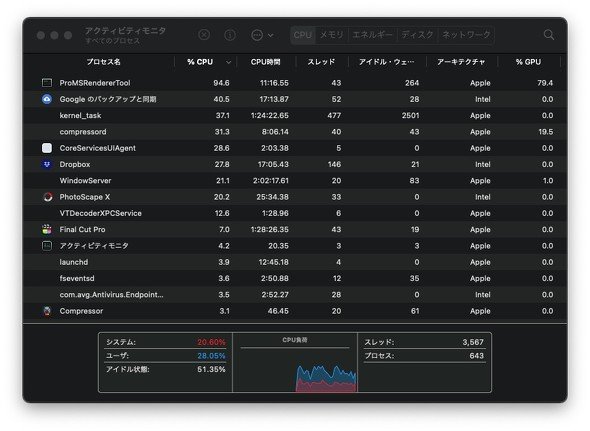
Task: Select the launchd process
Action: [74, 262]
